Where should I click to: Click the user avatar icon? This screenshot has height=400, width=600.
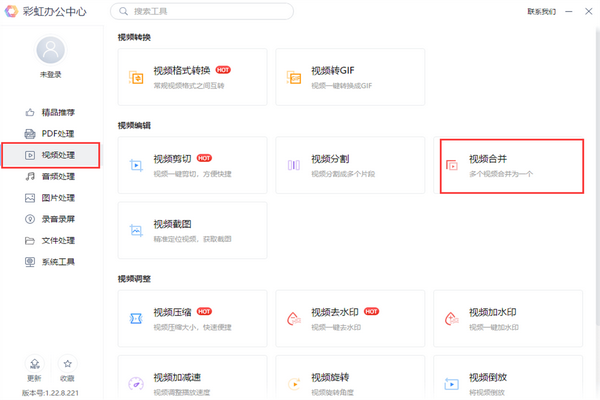tap(51, 50)
